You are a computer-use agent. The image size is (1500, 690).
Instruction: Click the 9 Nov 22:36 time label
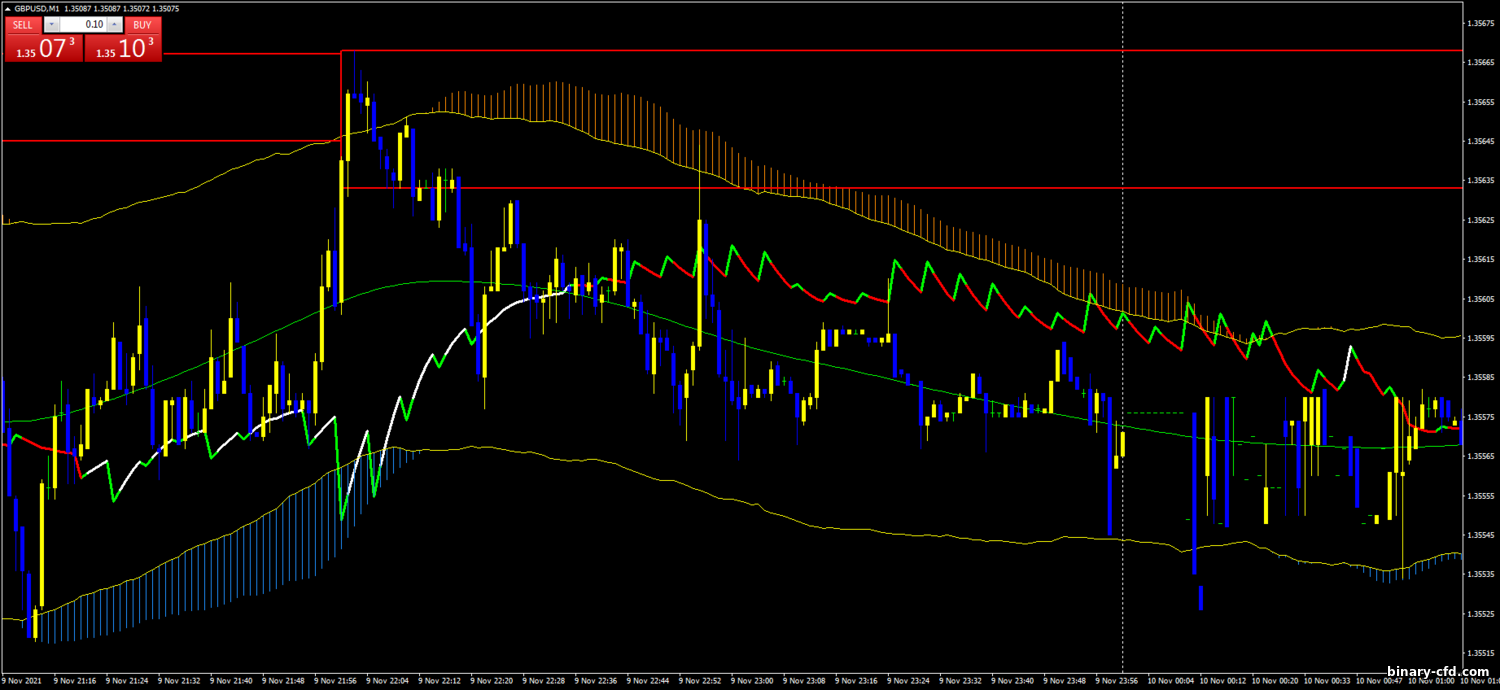[x=595, y=681]
